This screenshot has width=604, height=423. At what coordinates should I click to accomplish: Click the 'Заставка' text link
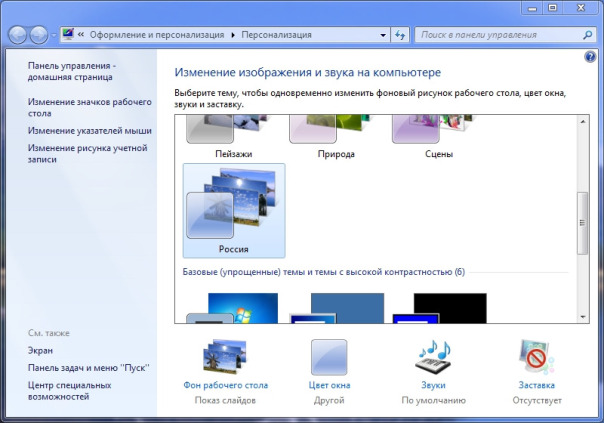click(537, 385)
